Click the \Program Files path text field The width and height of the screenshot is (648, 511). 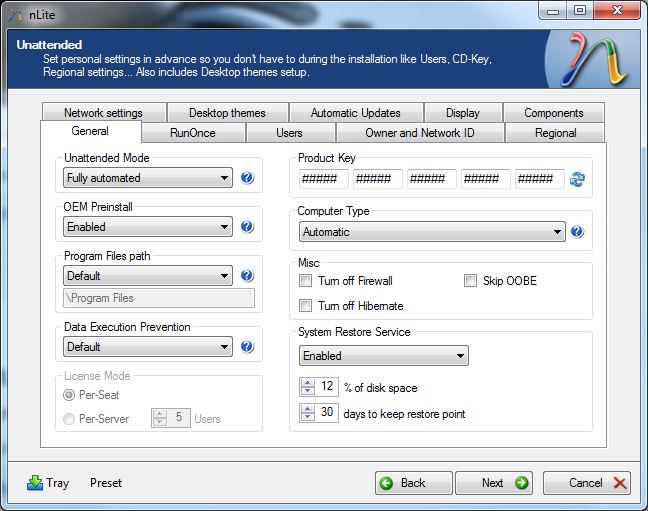pyautogui.click(x=159, y=298)
